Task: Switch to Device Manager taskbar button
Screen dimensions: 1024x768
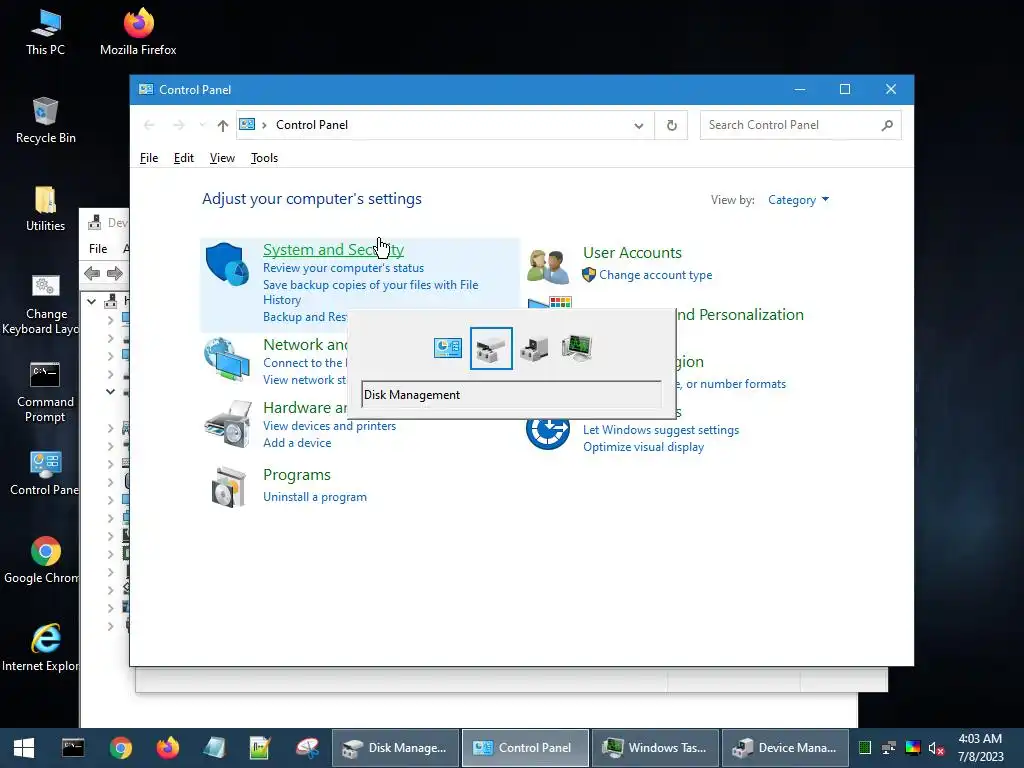Action: pos(784,748)
